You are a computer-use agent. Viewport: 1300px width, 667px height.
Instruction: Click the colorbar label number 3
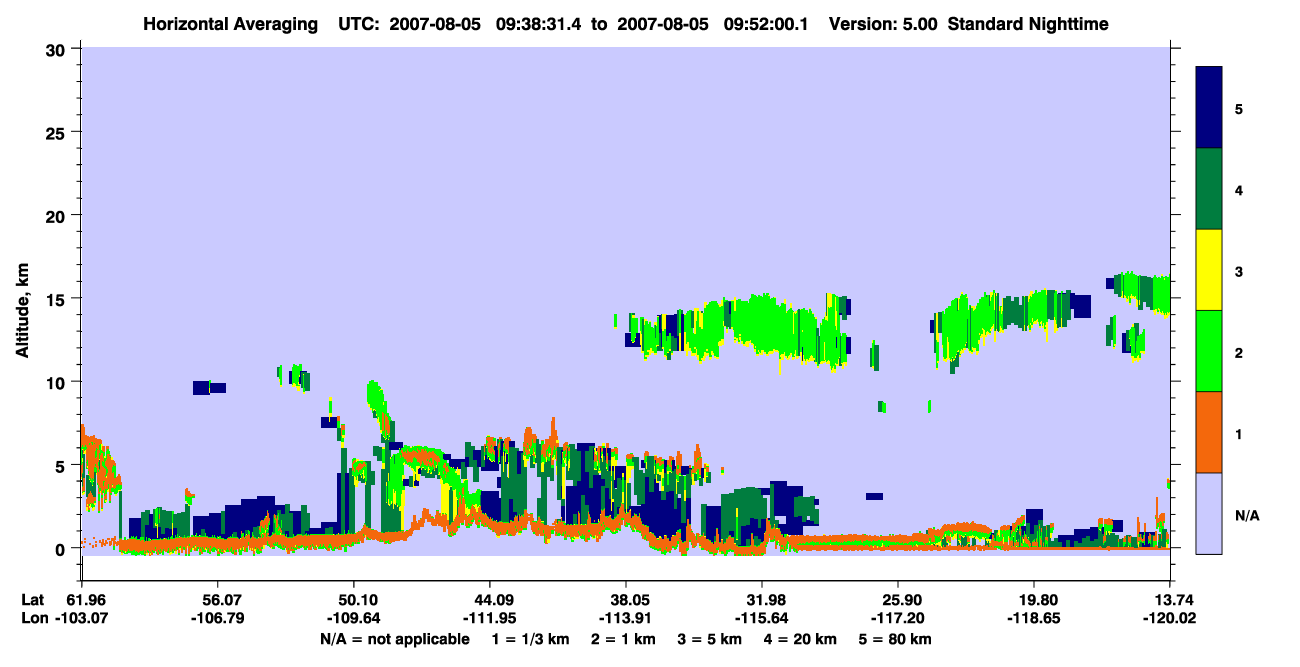click(x=1239, y=272)
